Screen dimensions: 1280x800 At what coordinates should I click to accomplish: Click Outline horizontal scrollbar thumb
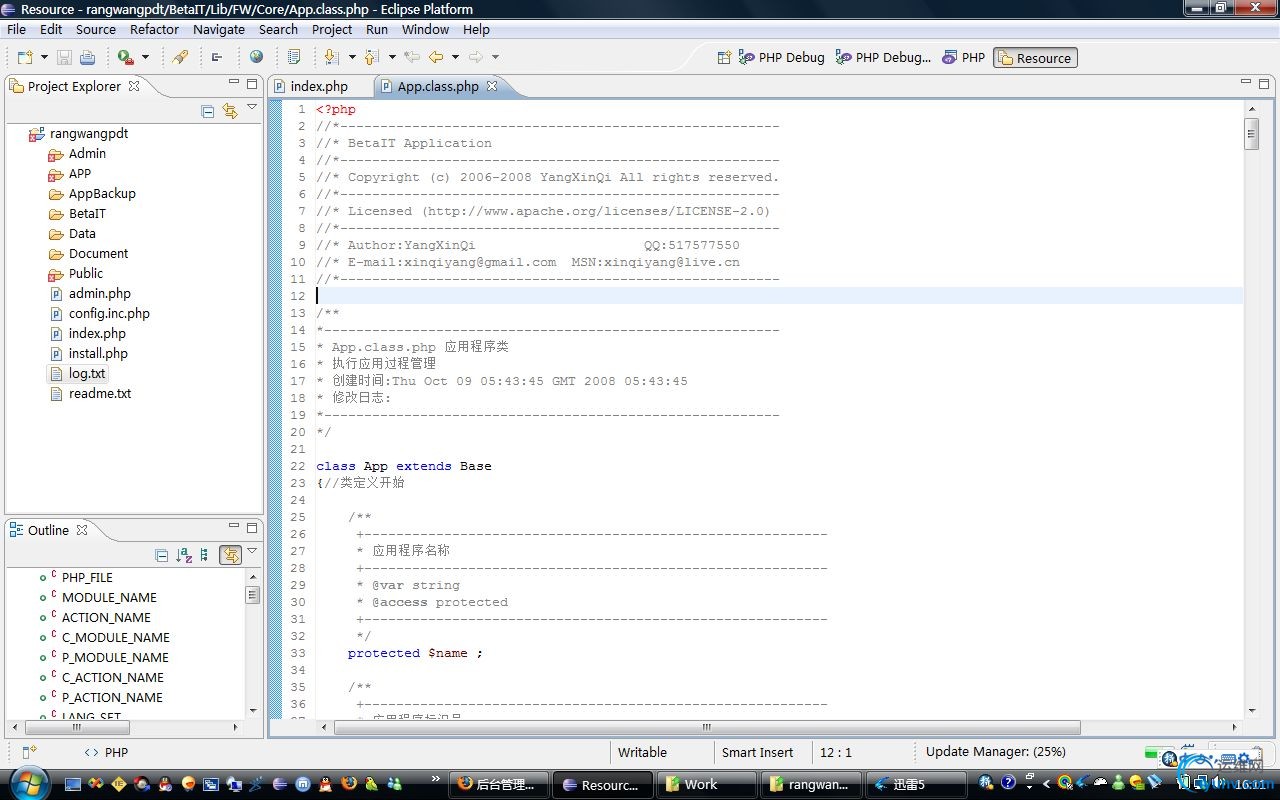[76, 727]
